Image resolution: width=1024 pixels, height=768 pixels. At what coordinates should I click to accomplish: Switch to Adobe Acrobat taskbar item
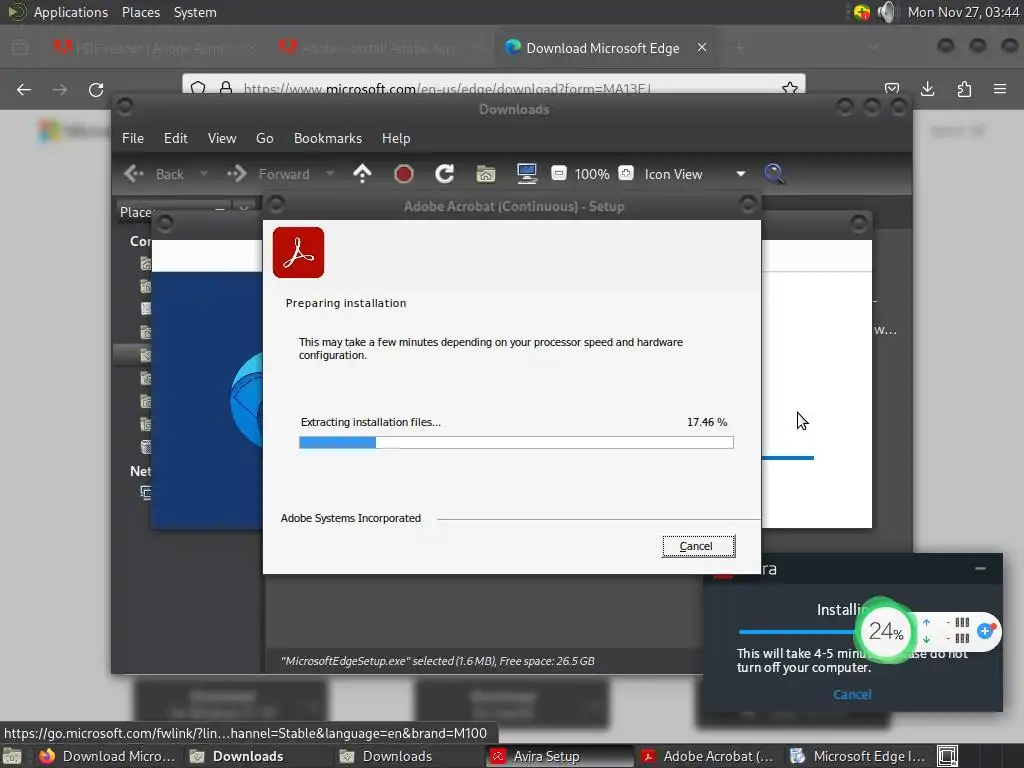pyautogui.click(x=709, y=756)
